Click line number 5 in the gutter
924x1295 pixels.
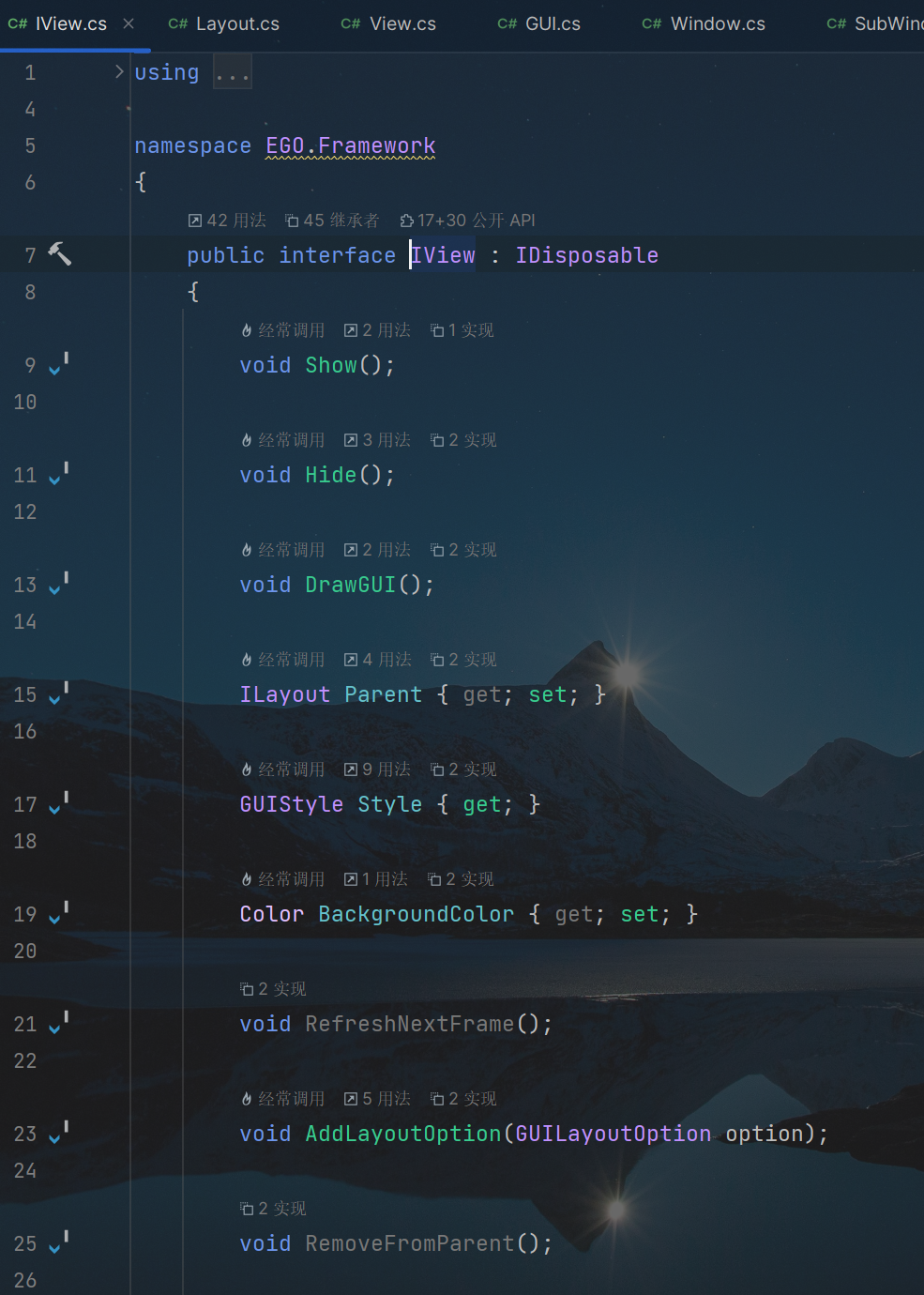[x=30, y=145]
